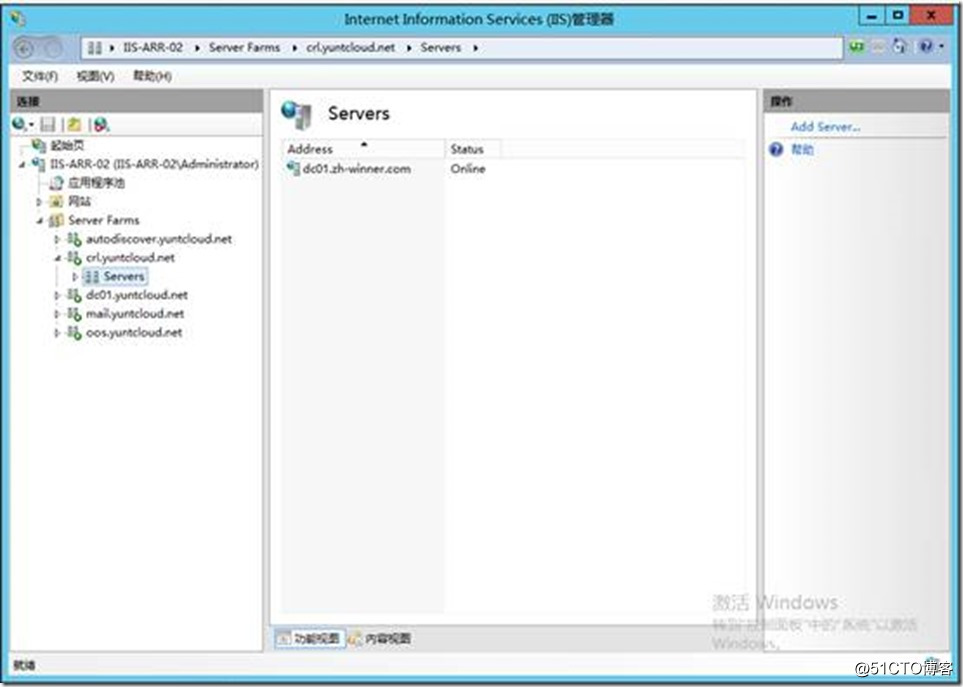The height and width of the screenshot is (687, 963).
Task: Collapse the IIS-ARR-02 server node
Action: pos(22,165)
